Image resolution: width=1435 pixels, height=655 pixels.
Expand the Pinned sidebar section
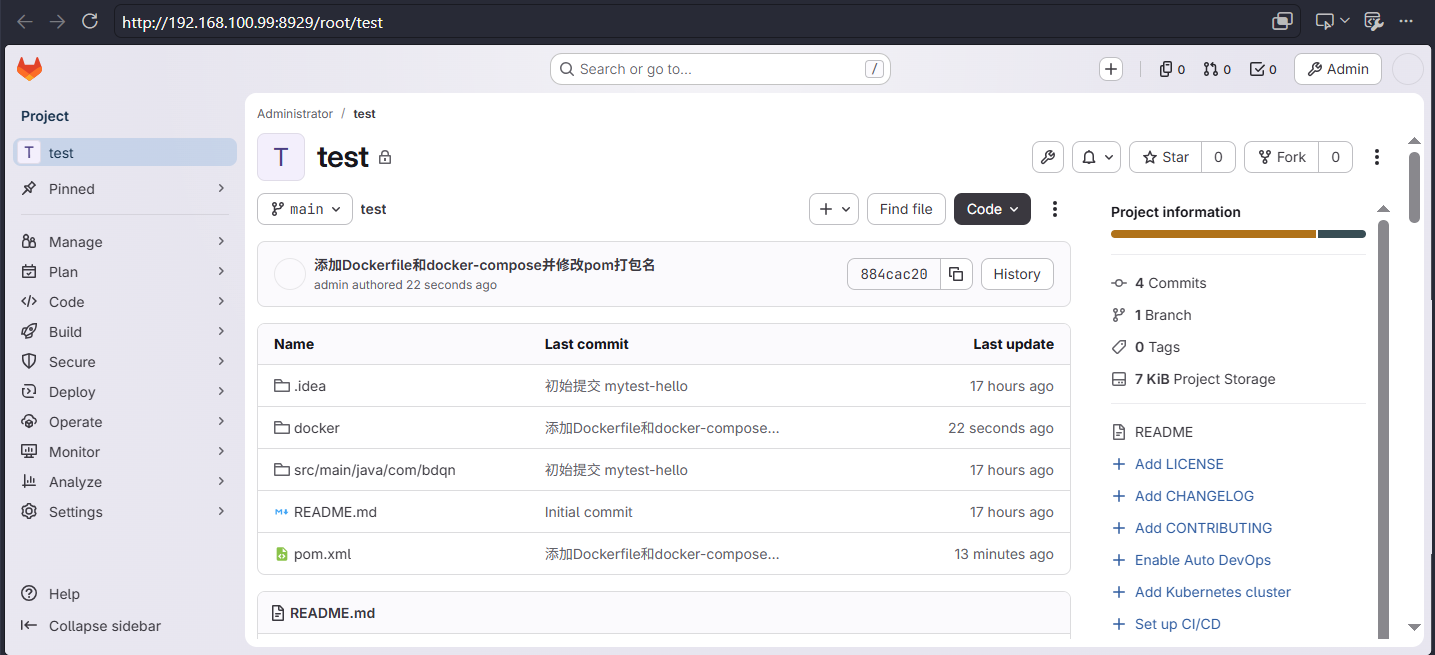click(125, 189)
